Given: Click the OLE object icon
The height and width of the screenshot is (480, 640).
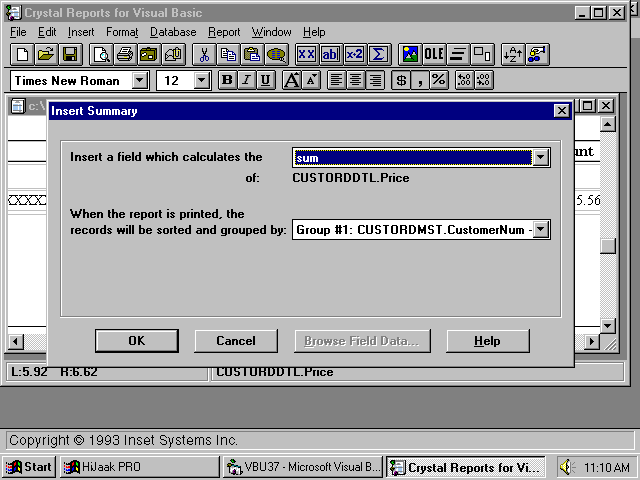Looking at the screenshot, I should pos(434,54).
